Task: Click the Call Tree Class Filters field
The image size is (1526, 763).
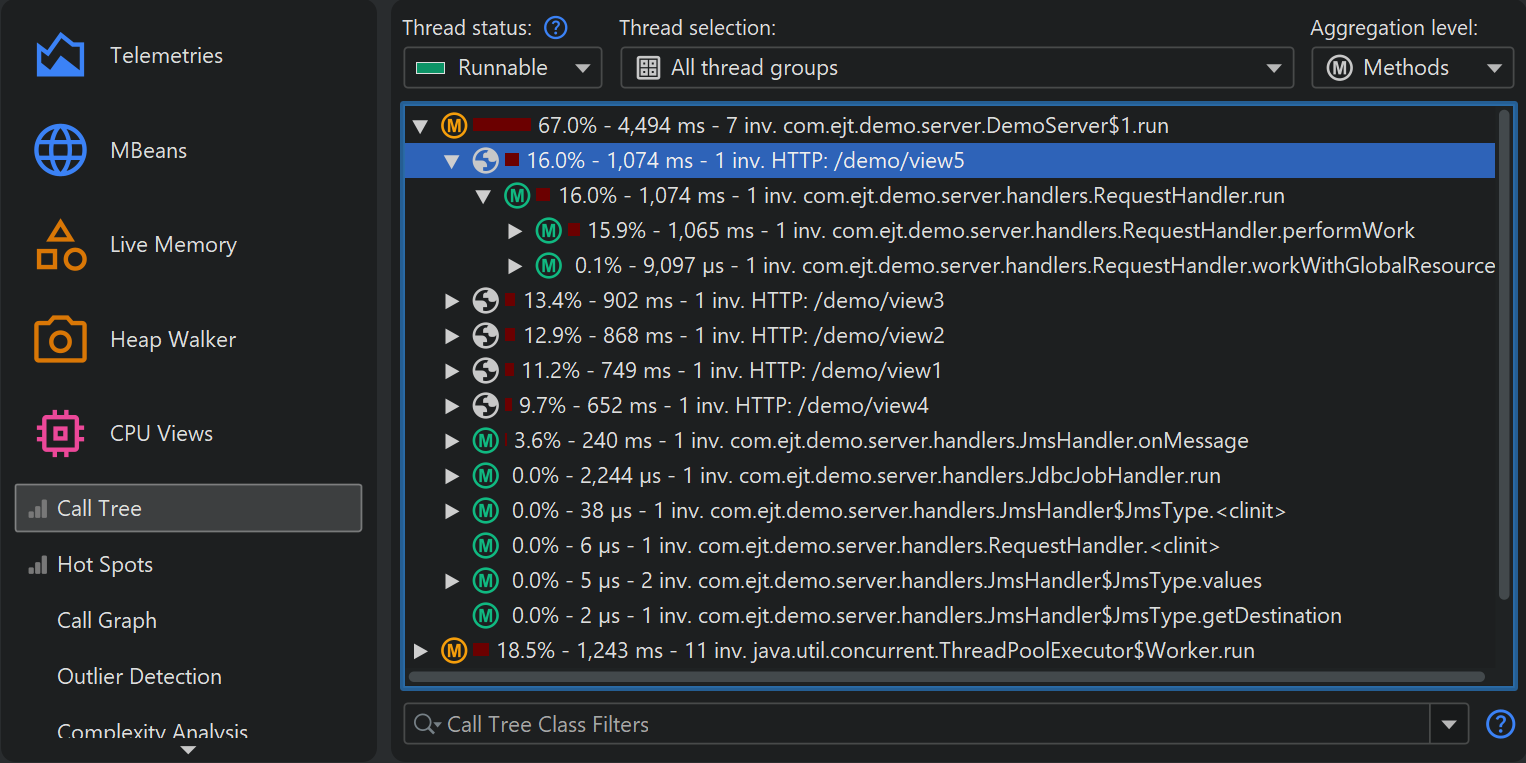Action: (930, 725)
